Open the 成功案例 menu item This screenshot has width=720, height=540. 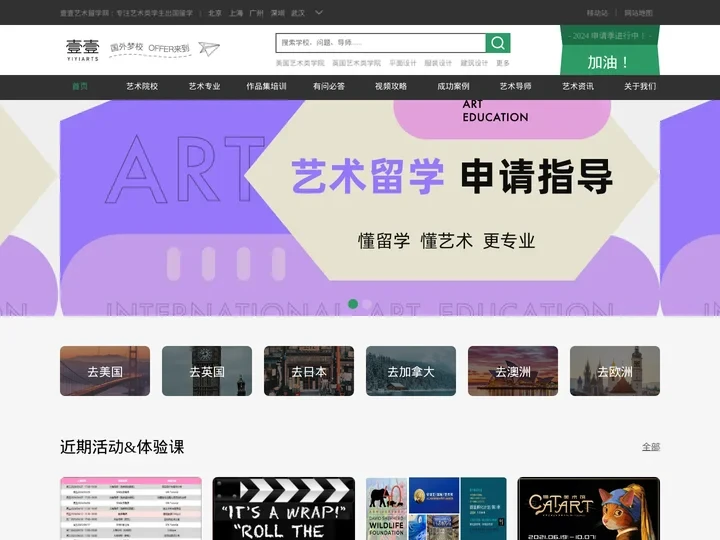pos(453,86)
